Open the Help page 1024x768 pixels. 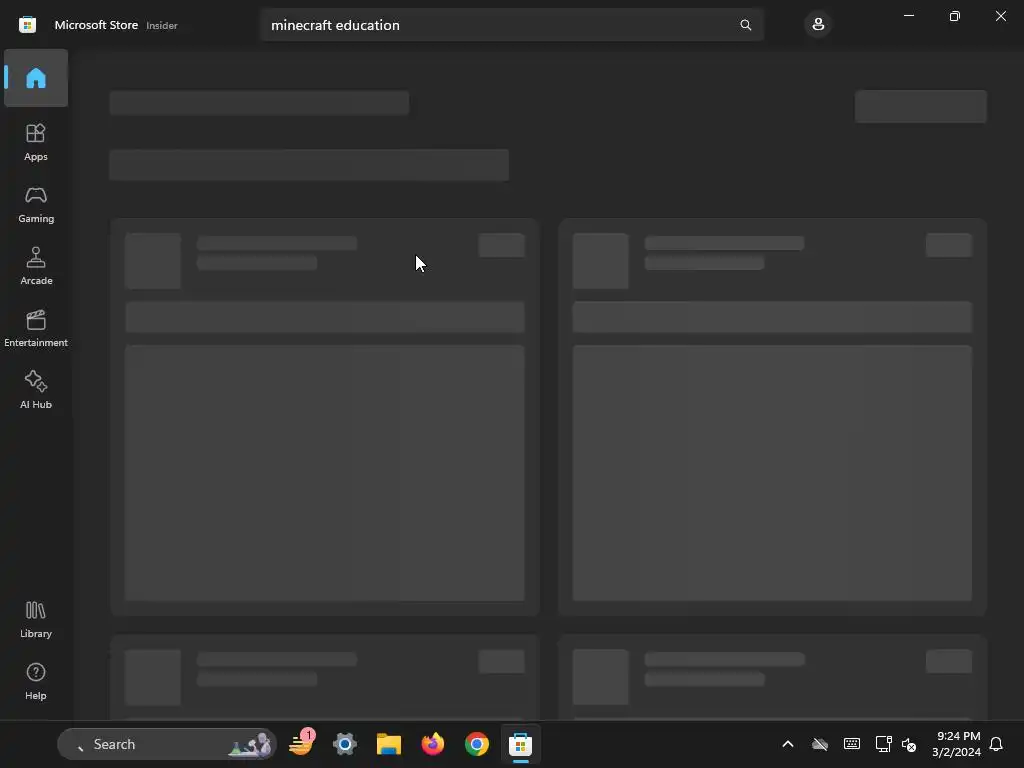pos(36,682)
